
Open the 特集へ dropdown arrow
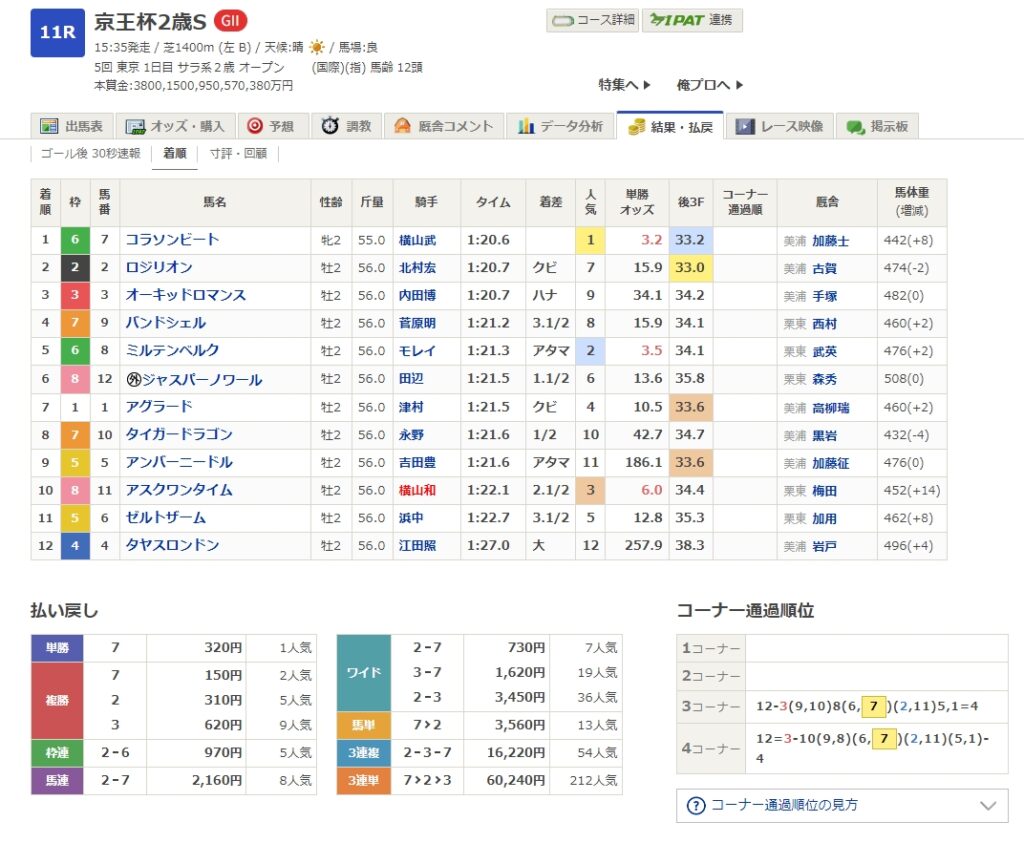pyautogui.click(x=647, y=85)
